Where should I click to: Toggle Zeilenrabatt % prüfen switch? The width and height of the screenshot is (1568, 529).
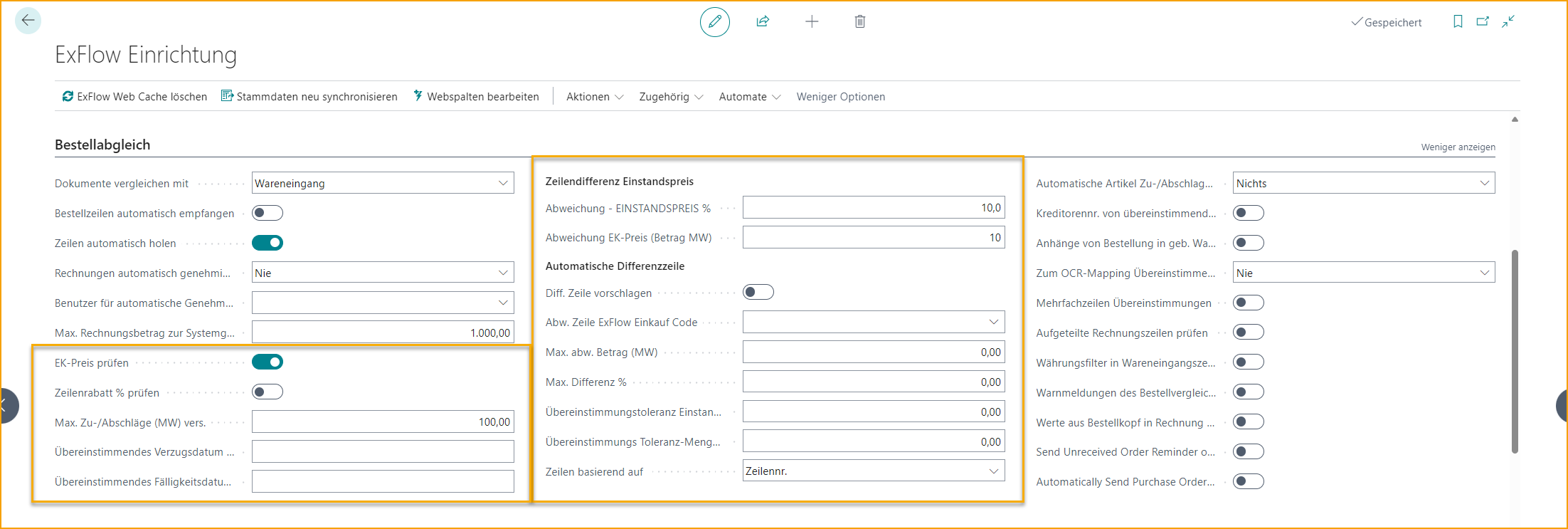(x=267, y=392)
